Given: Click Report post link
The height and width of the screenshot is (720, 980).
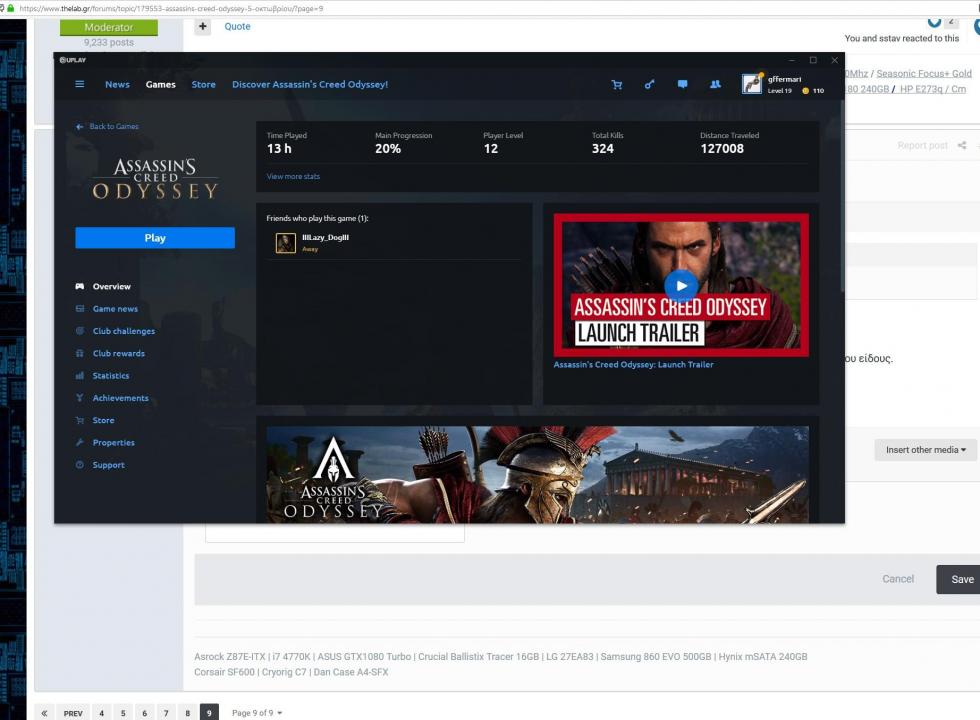Looking at the screenshot, I should click(922, 145).
